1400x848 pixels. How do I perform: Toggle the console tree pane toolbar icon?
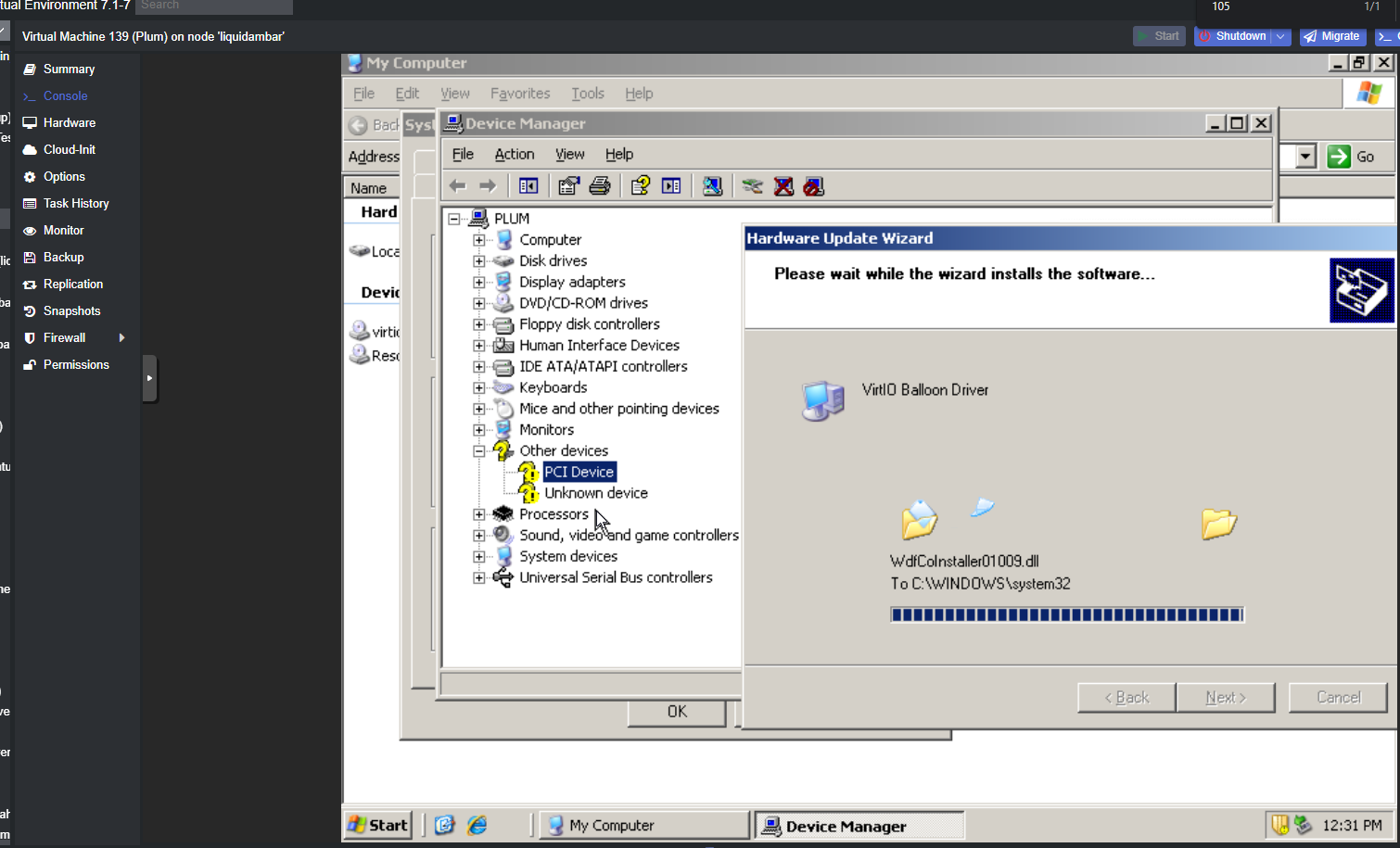pyautogui.click(x=528, y=186)
